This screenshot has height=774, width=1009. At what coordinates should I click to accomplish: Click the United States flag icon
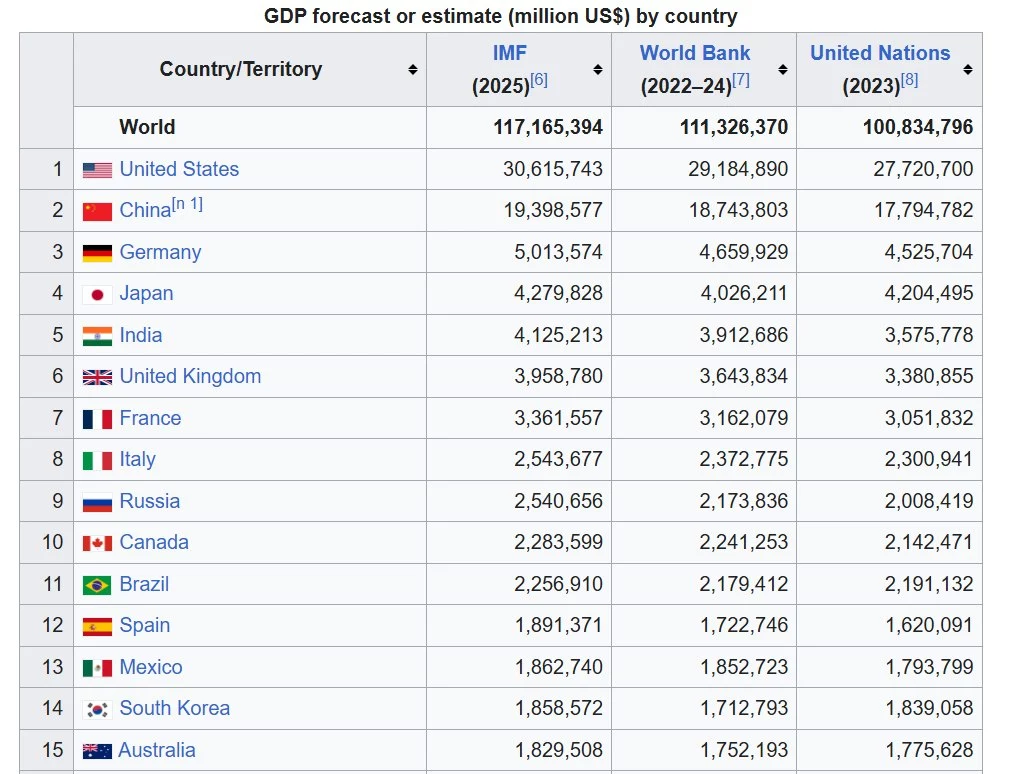[97, 170]
